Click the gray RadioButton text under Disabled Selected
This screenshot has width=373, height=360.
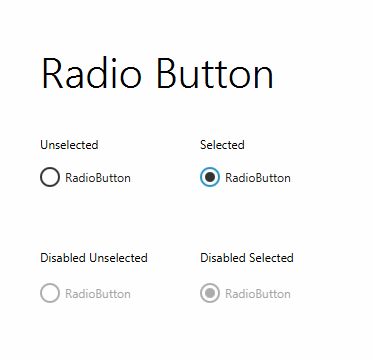(x=258, y=294)
